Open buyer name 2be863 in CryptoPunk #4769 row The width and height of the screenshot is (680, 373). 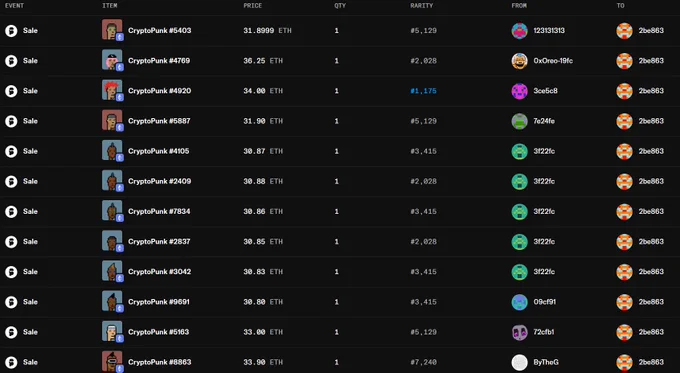(x=651, y=60)
